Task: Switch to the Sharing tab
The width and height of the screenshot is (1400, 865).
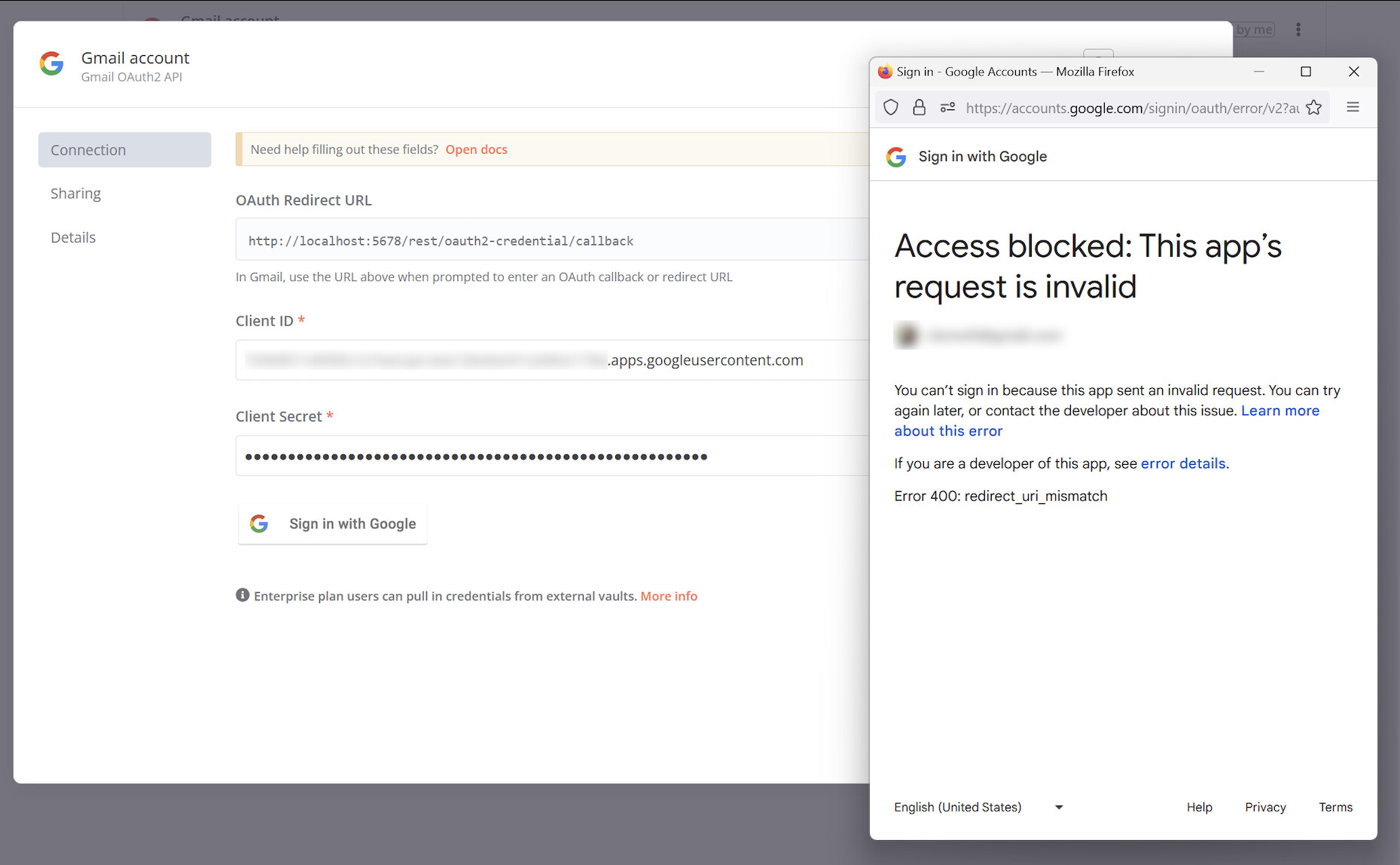Action: point(75,194)
